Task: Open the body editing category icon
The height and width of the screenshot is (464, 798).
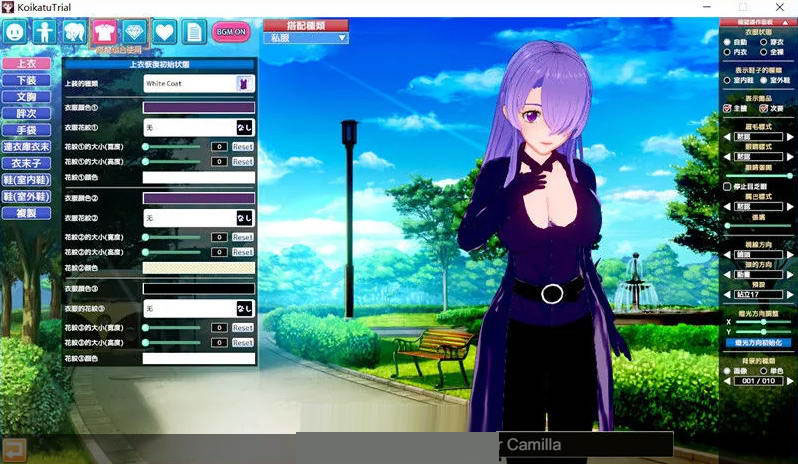Action: [45, 32]
